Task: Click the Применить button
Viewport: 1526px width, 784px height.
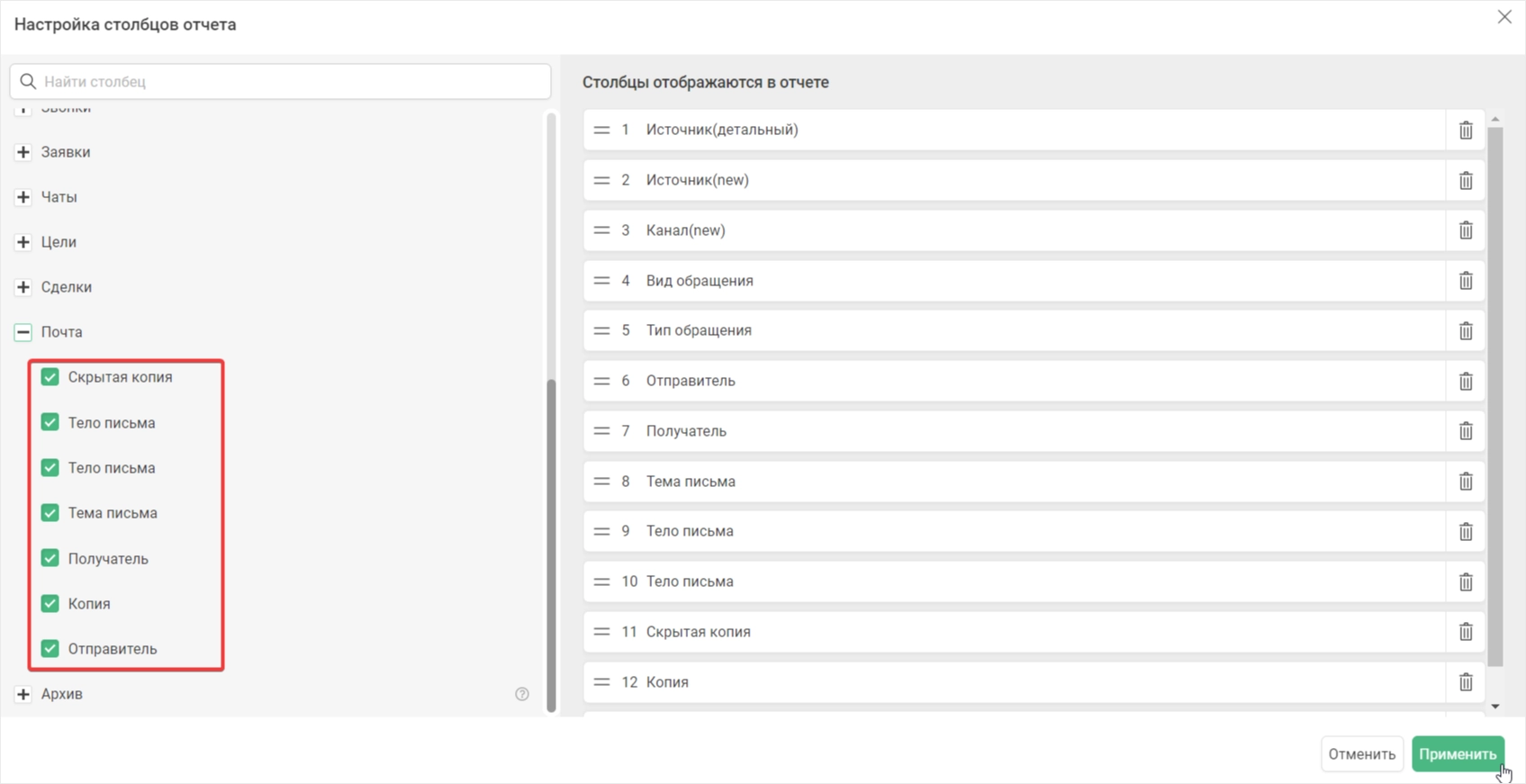Action: 1458,754
